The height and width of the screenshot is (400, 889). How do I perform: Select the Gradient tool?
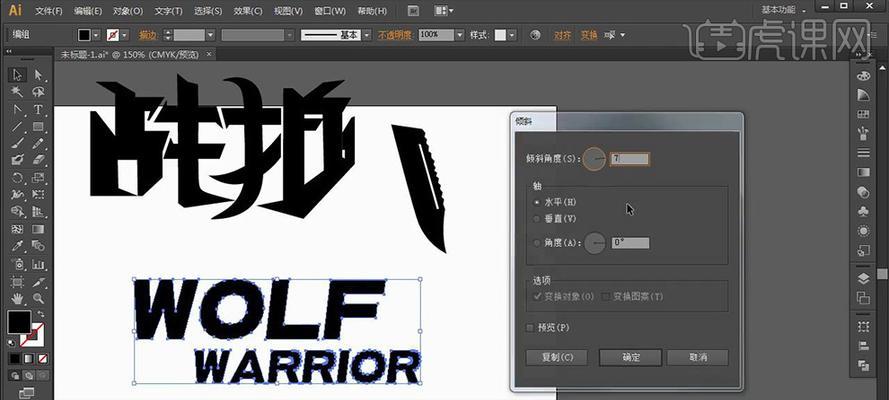click(38, 229)
